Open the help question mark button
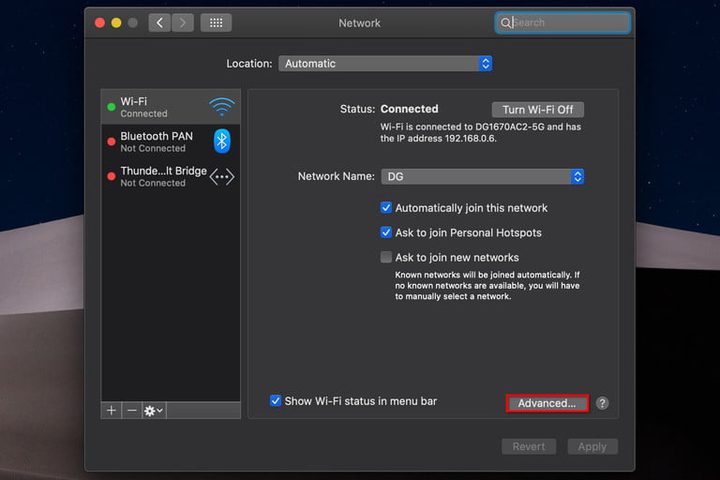 pyautogui.click(x=602, y=403)
